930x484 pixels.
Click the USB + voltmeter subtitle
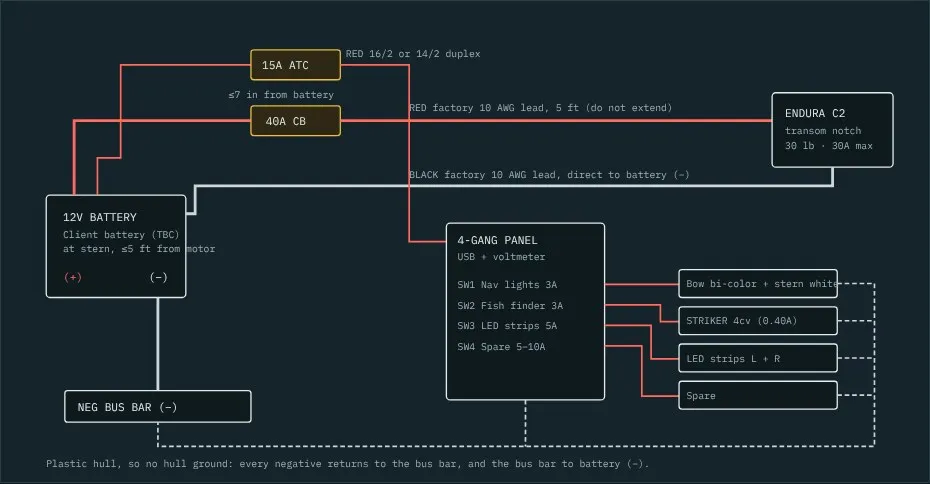click(501, 257)
